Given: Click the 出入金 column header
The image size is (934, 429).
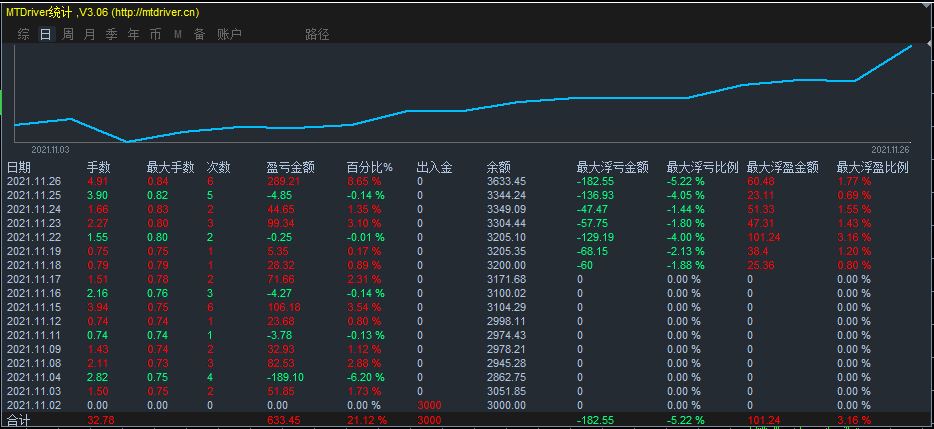Looking at the screenshot, I should click(434, 167).
